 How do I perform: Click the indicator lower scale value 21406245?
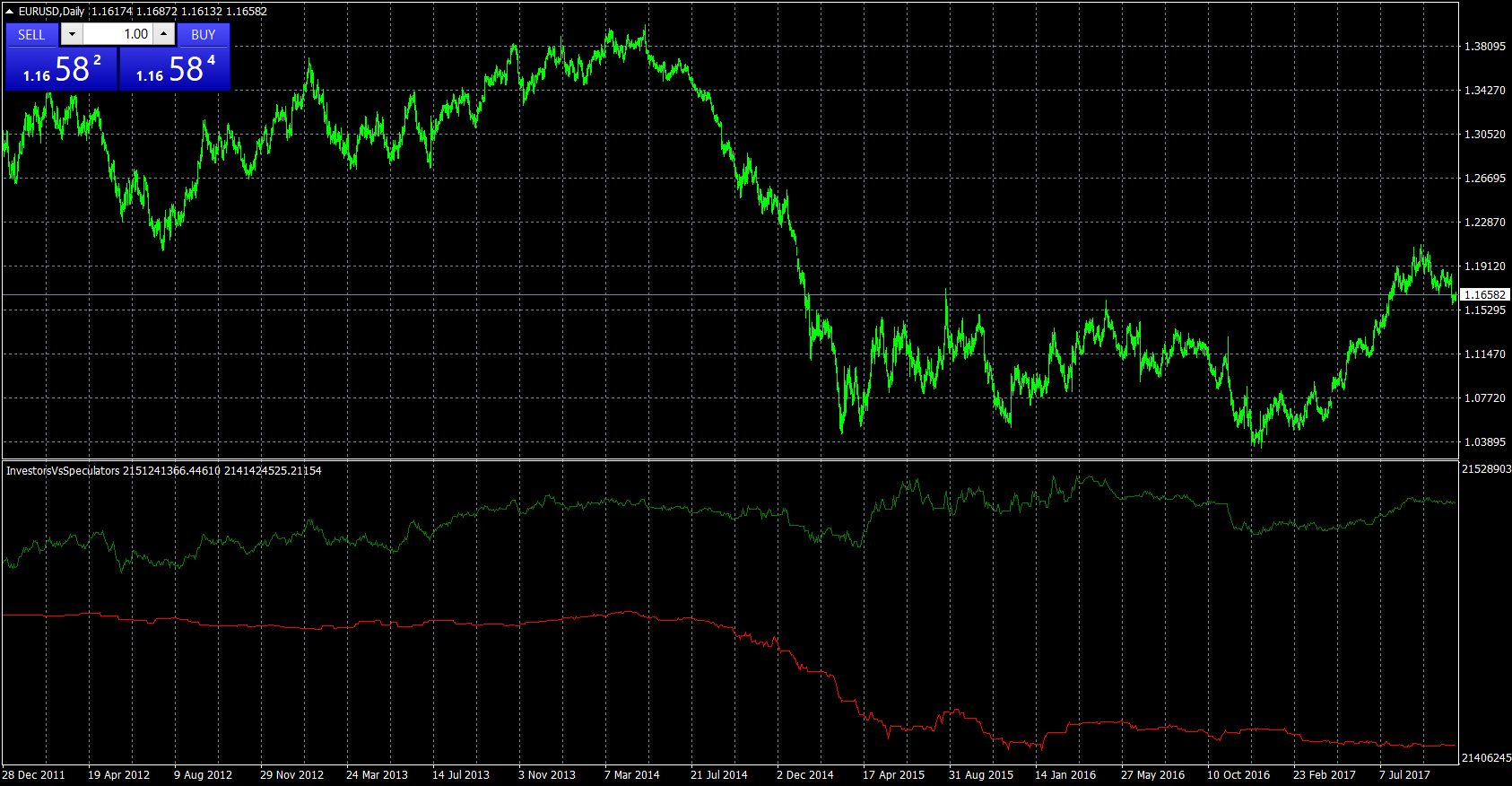pyautogui.click(x=1486, y=758)
